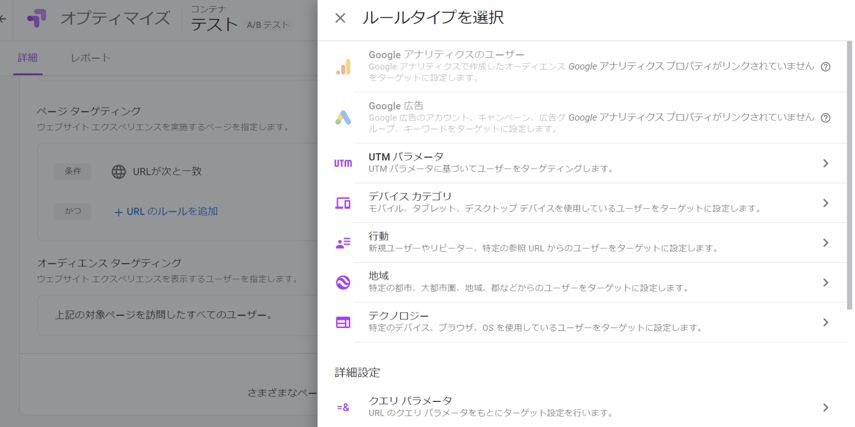The image size is (855, 427).
Task: Click the 条件 label chip
Action: click(73, 172)
